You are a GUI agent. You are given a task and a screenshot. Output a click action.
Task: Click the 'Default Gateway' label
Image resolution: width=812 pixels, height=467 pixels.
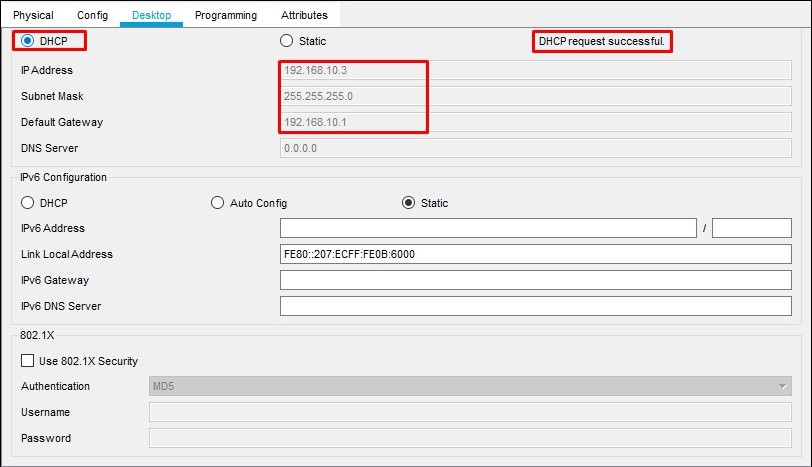pyautogui.click(x=62, y=122)
